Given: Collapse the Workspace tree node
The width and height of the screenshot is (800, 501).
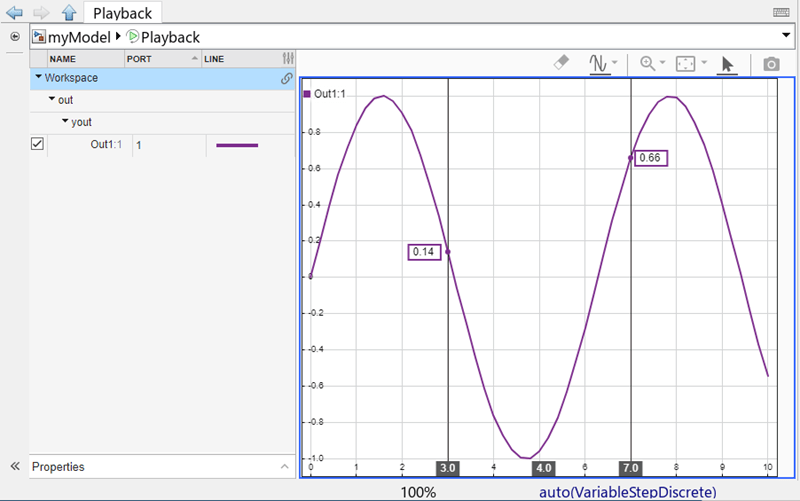Looking at the screenshot, I should pos(38,77).
